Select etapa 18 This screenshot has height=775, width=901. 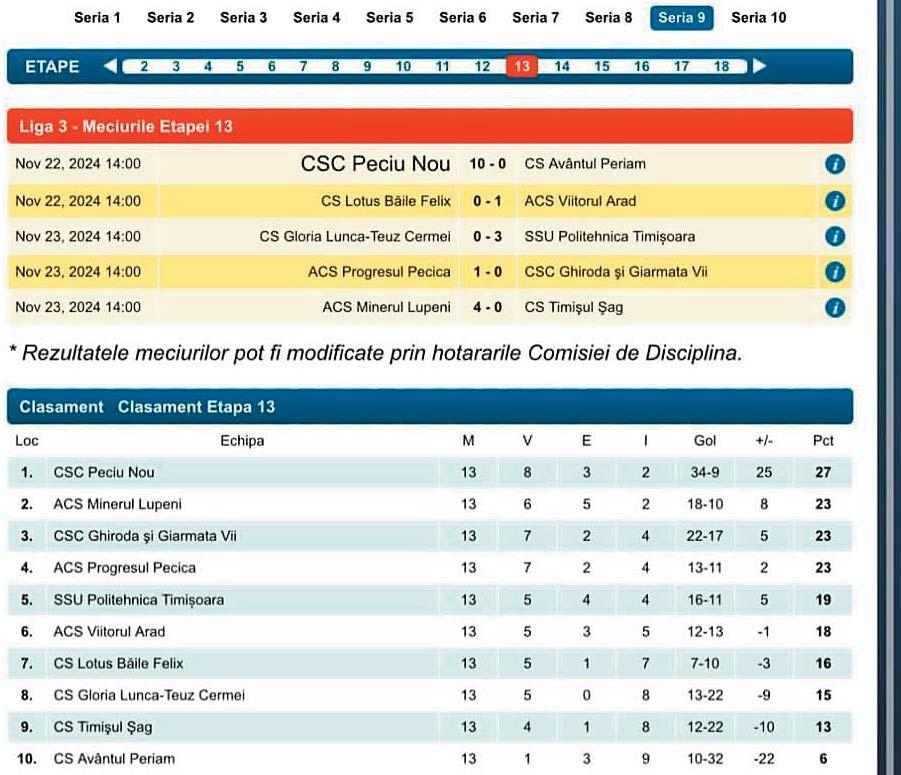tap(721, 67)
